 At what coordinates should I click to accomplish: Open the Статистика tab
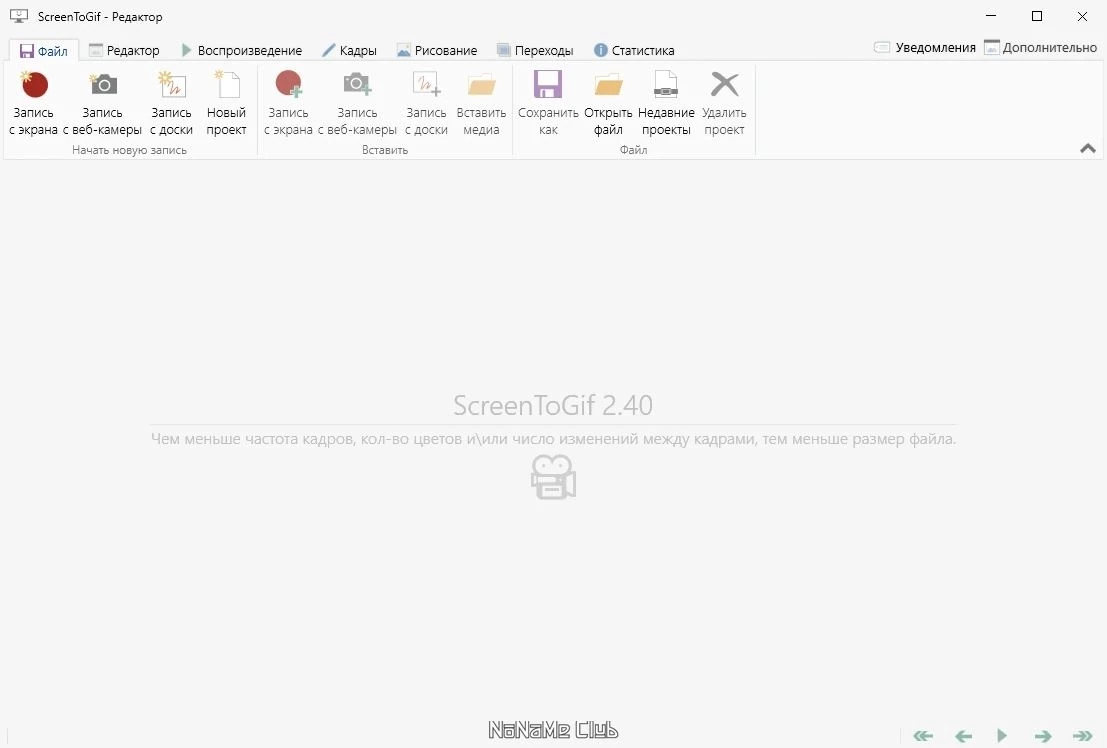pos(634,51)
